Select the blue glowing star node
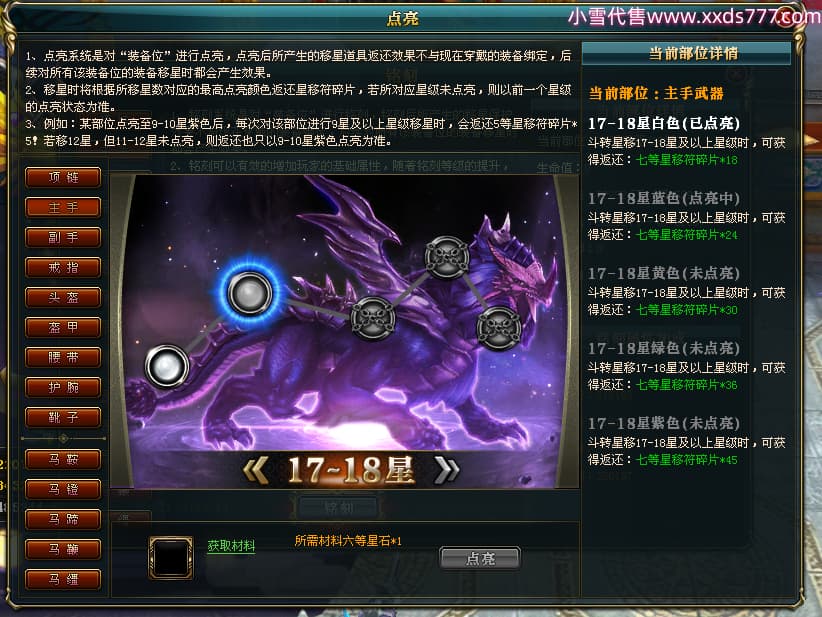822x617 pixels. pos(250,293)
